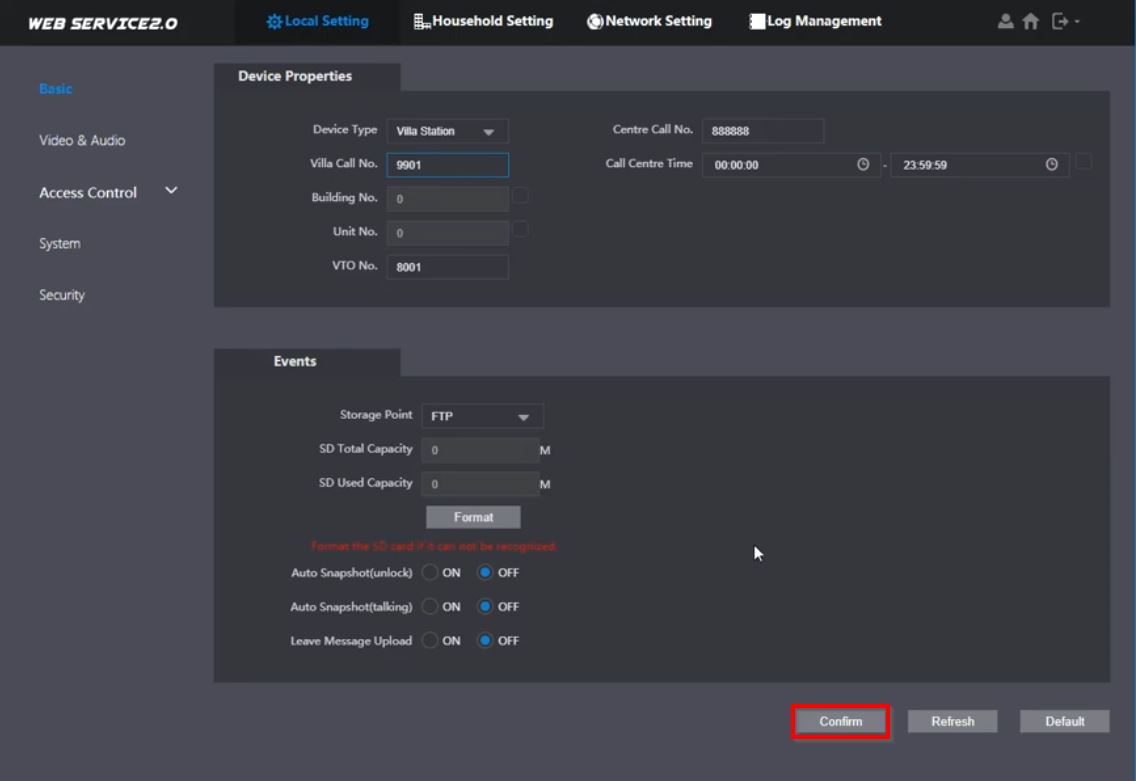
Task: Click the user account icon in header
Action: (x=1006, y=21)
